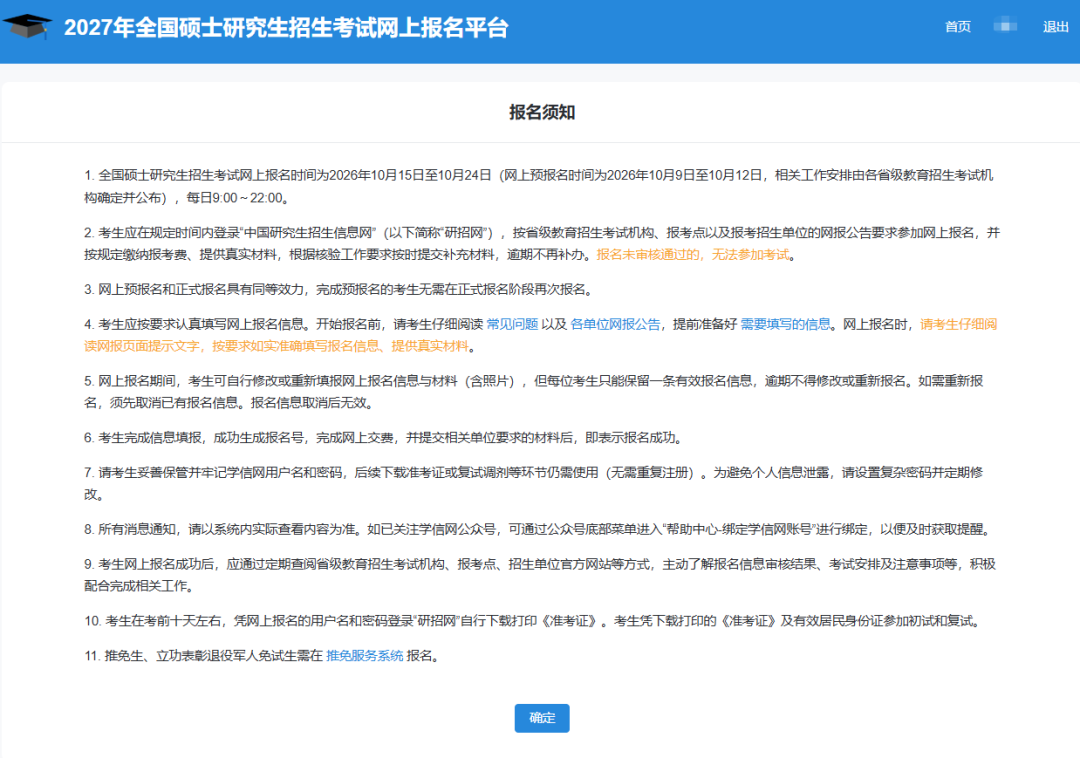Click item 10 about 下载打印《准考证》
The height and width of the screenshot is (758, 1080).
point(533,620)
